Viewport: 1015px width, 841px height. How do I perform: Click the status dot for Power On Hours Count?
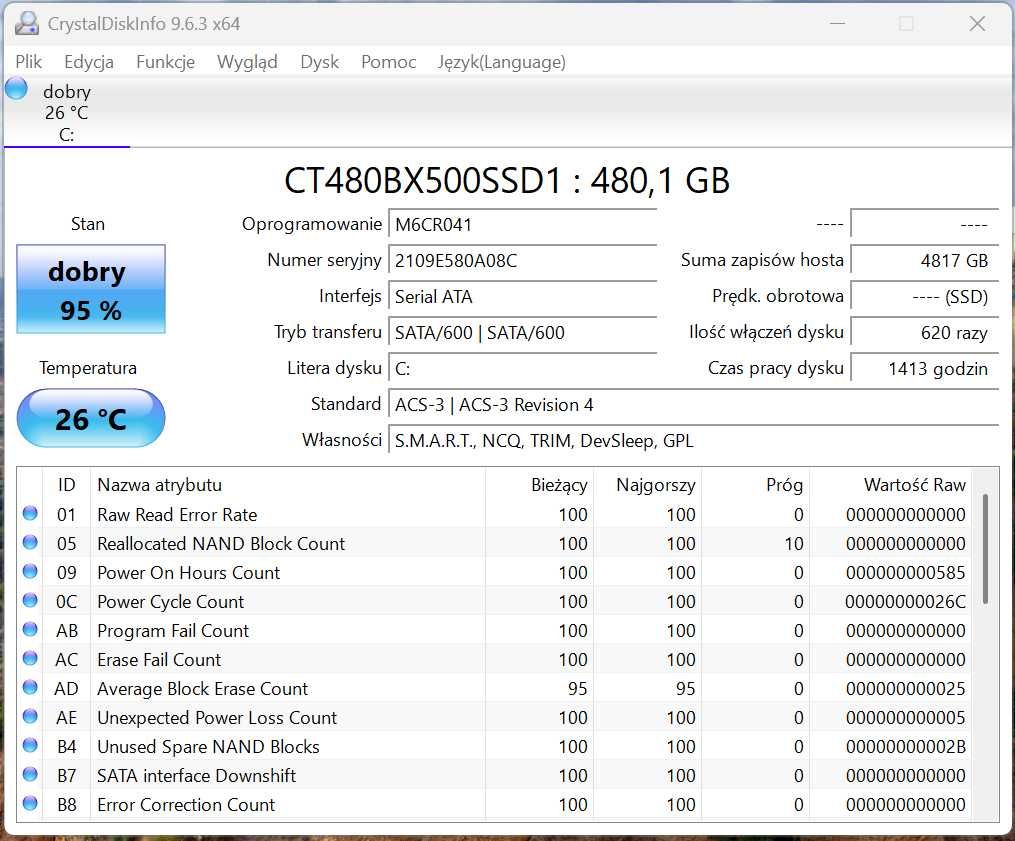coord(30,572)
